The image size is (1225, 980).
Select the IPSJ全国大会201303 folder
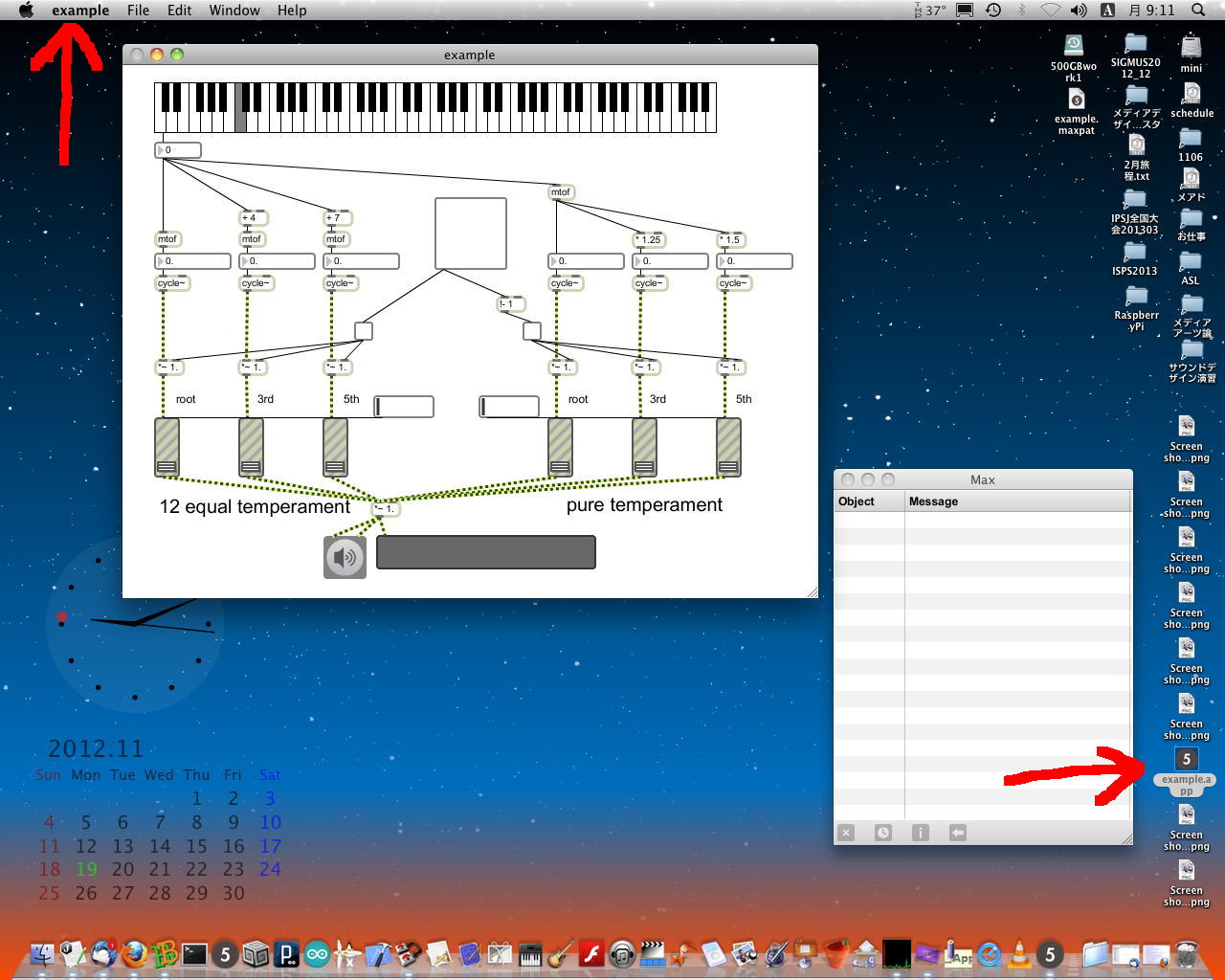click(x=1135, y=212)
